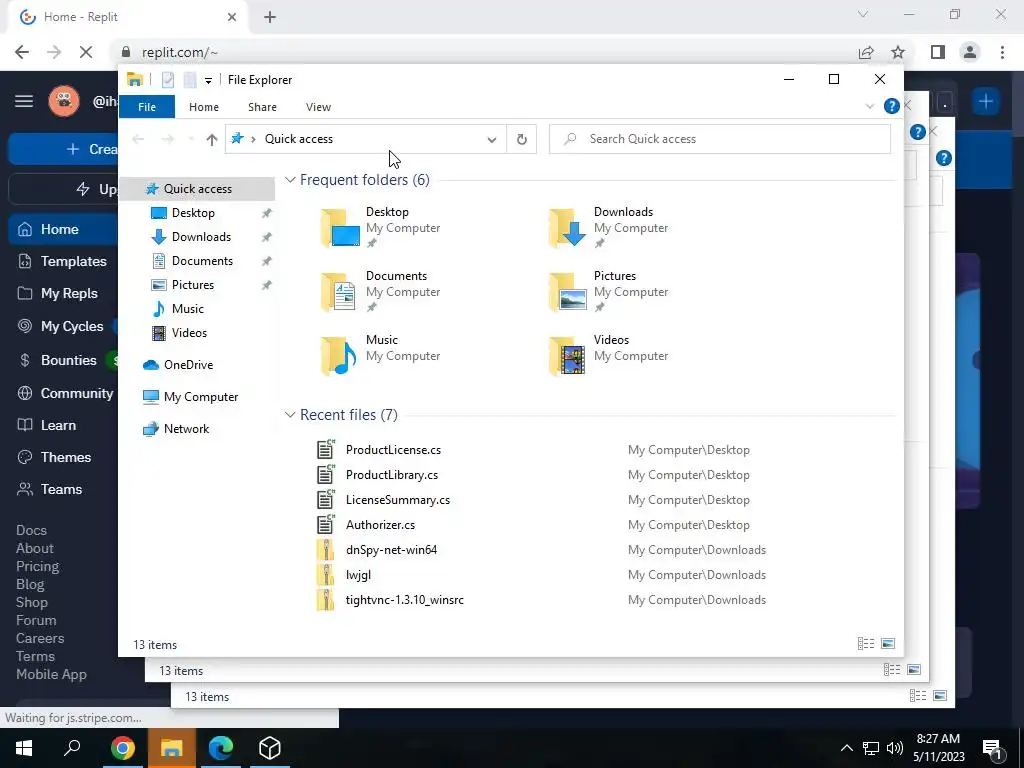The width and height of the screenshot is (1024, 768).
Task: Open the Replit sidebar hamburger menu
Action: pos(24,101)
